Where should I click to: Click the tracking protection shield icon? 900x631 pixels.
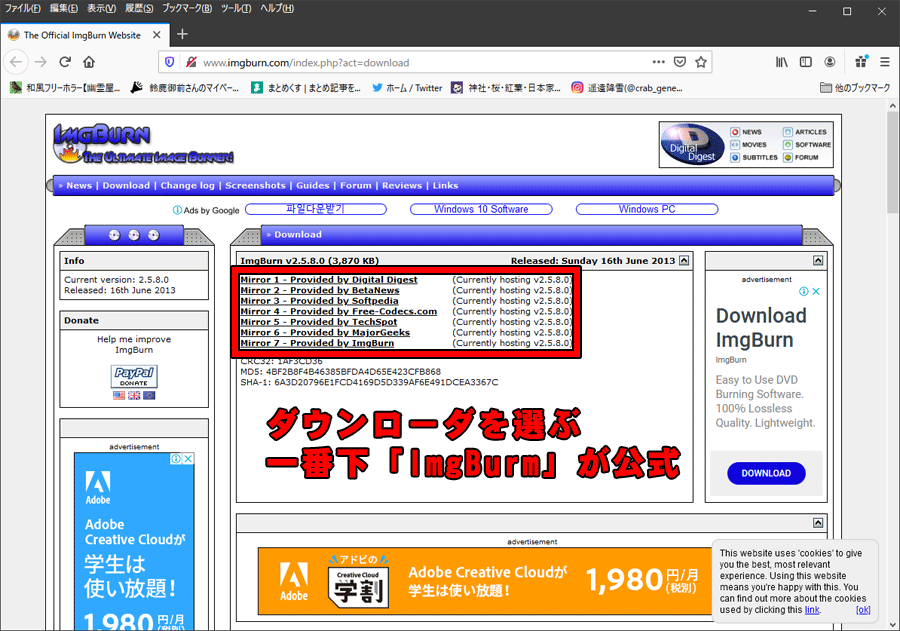[x=169, y=62]
